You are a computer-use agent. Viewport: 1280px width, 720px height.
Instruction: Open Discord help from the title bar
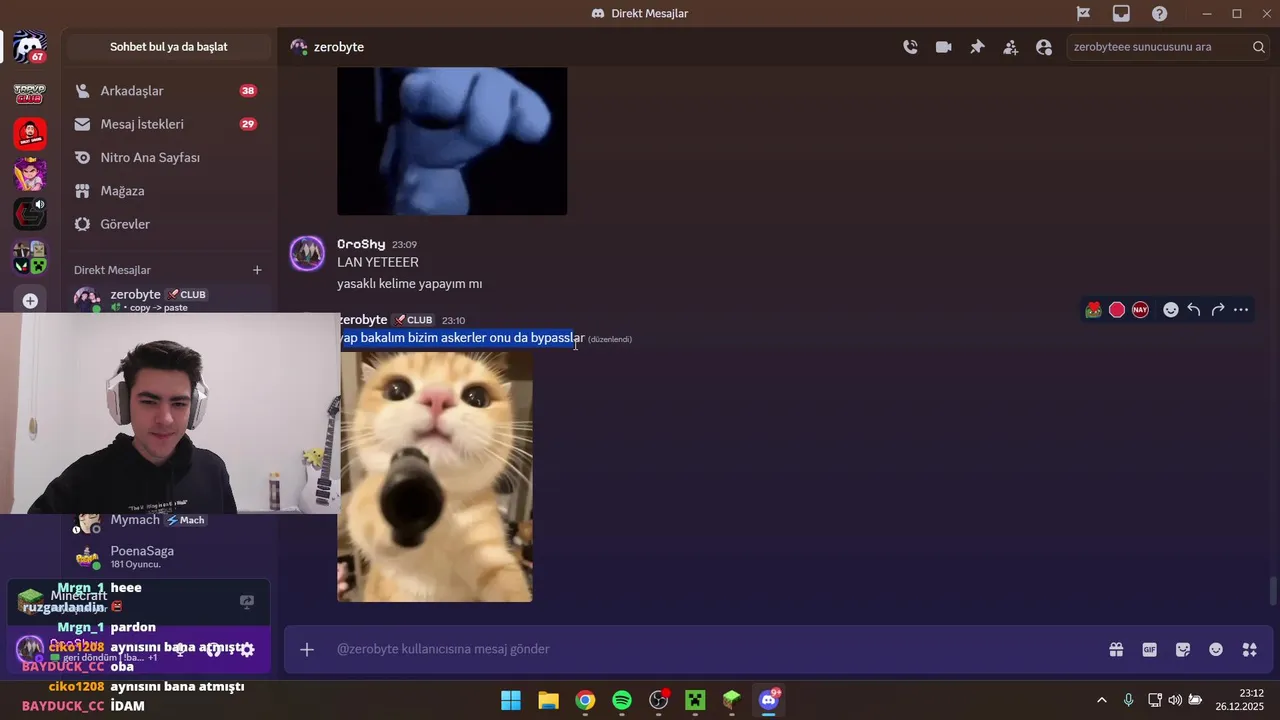[x=1159, y=13]
